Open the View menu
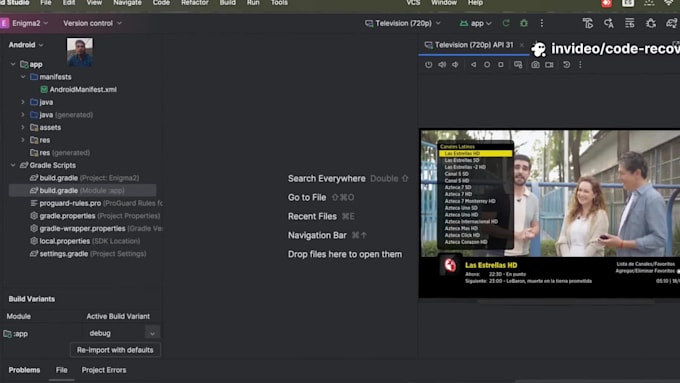The height and width of the screenshot is (383, 680). click(94, 3)
